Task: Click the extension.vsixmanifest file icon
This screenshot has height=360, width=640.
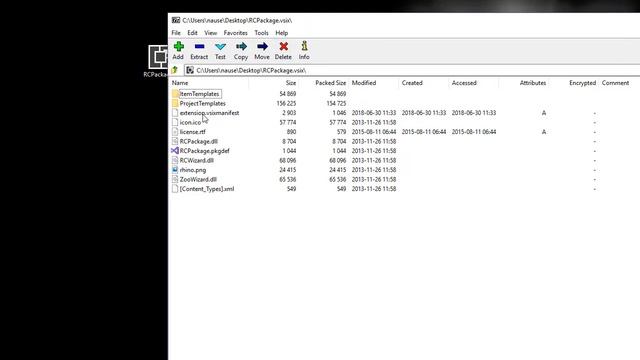Action: (175, 113)
